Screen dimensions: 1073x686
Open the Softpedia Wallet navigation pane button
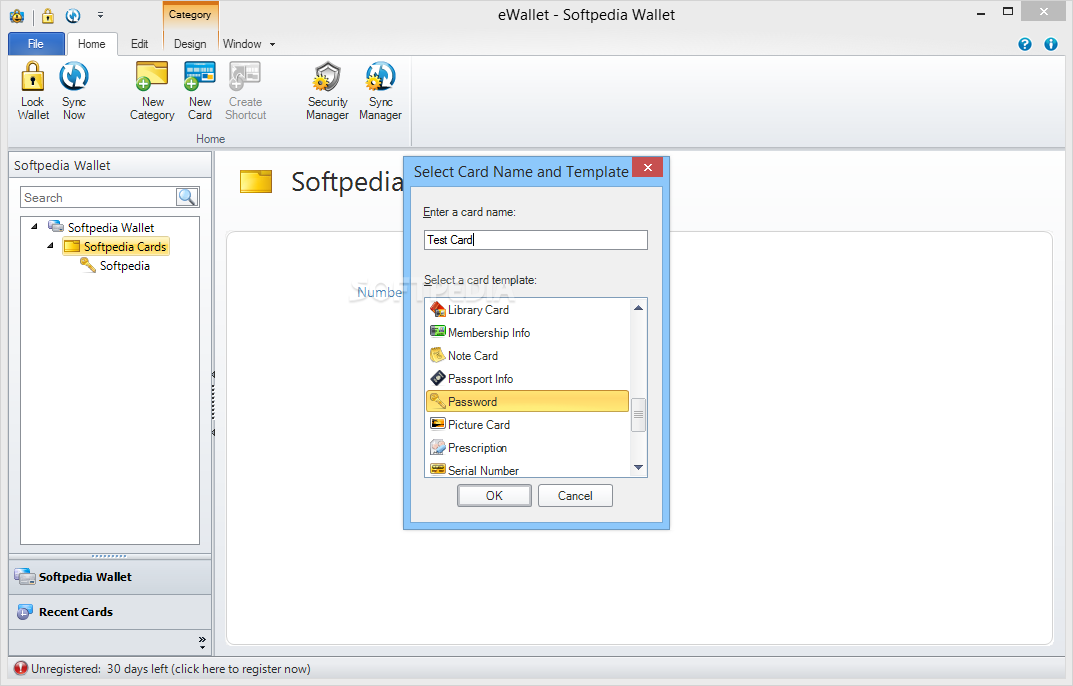tap(110, 576)
